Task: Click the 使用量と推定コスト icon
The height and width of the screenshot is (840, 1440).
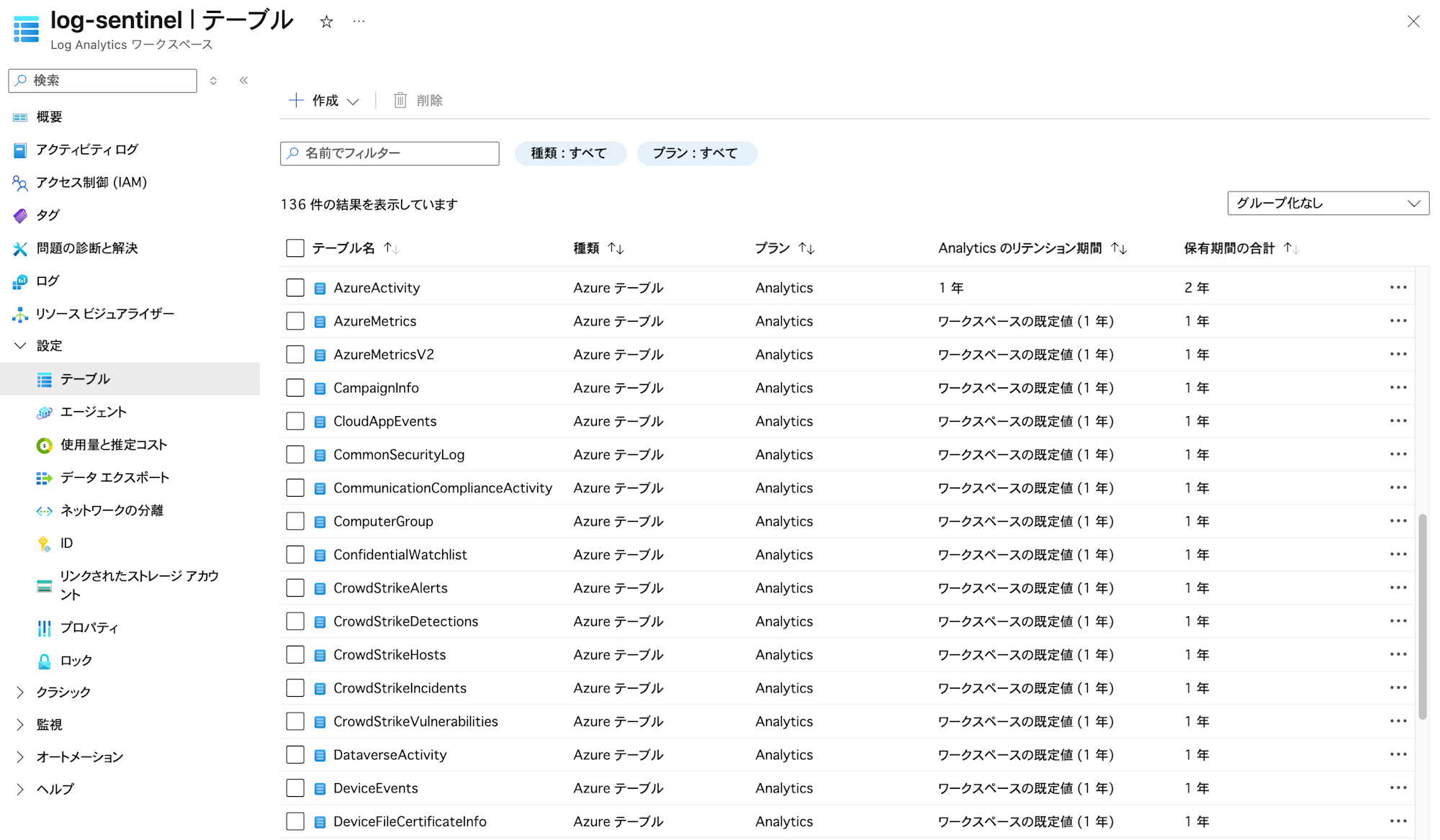Action: point(44,445)
